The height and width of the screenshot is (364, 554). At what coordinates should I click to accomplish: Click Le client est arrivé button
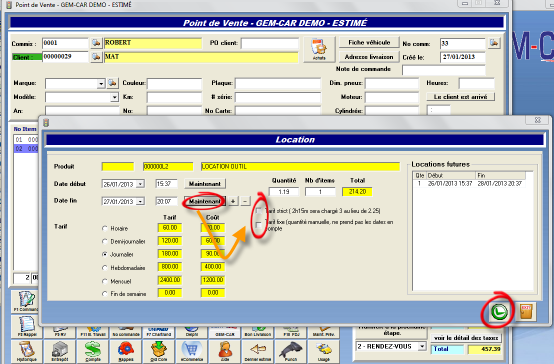[x=460, y=97]
